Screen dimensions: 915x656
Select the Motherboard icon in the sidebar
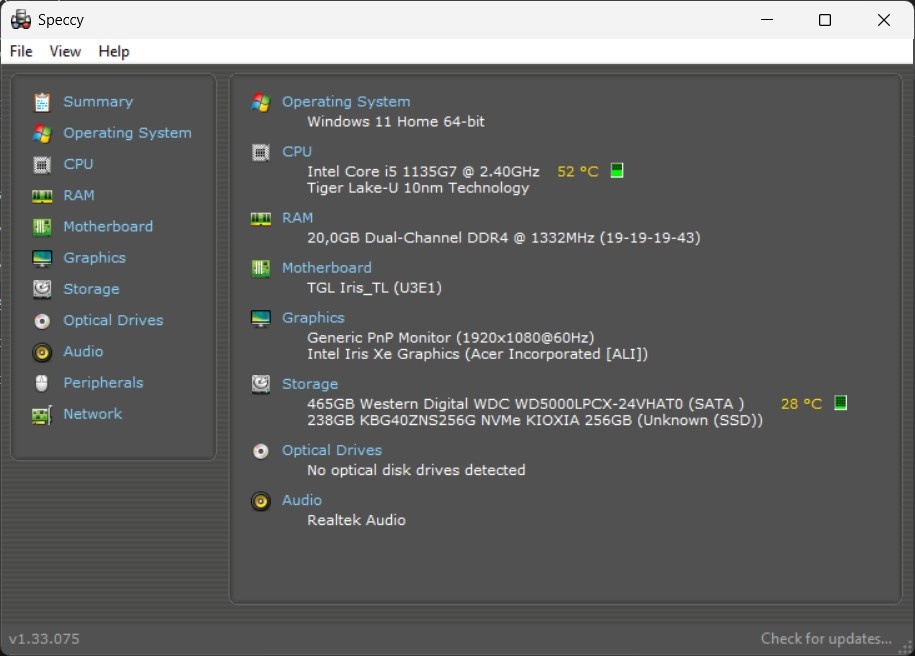[x=41, y=226]
